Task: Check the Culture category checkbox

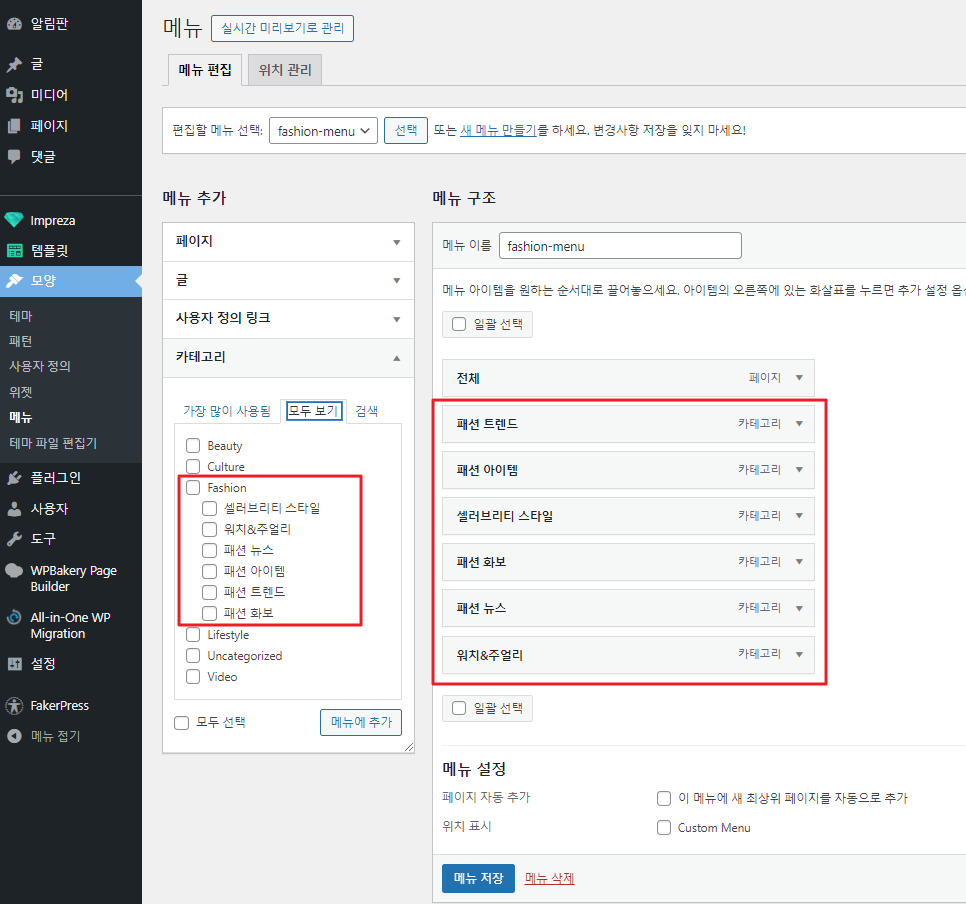Action: pyautogui.click(x=193, y=466)
